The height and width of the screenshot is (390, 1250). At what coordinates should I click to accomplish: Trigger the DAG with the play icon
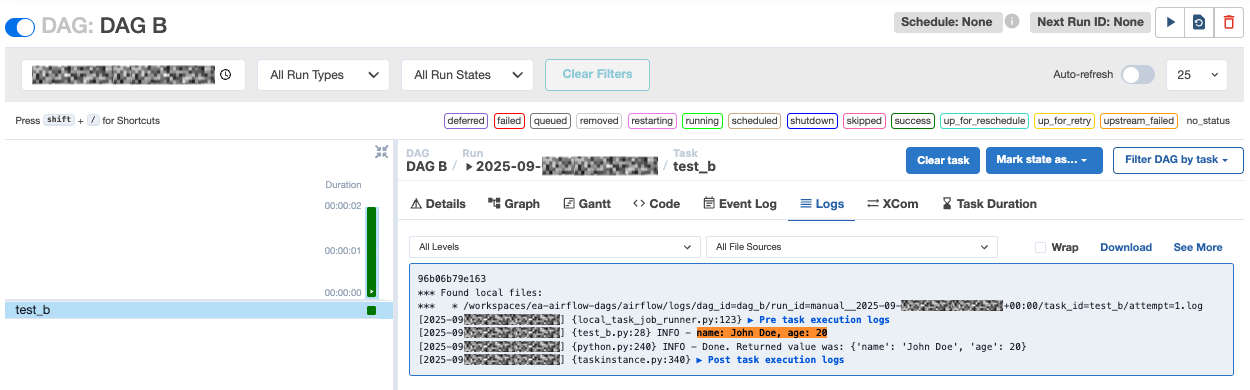pyautogui.click(x=1170, y=22)
